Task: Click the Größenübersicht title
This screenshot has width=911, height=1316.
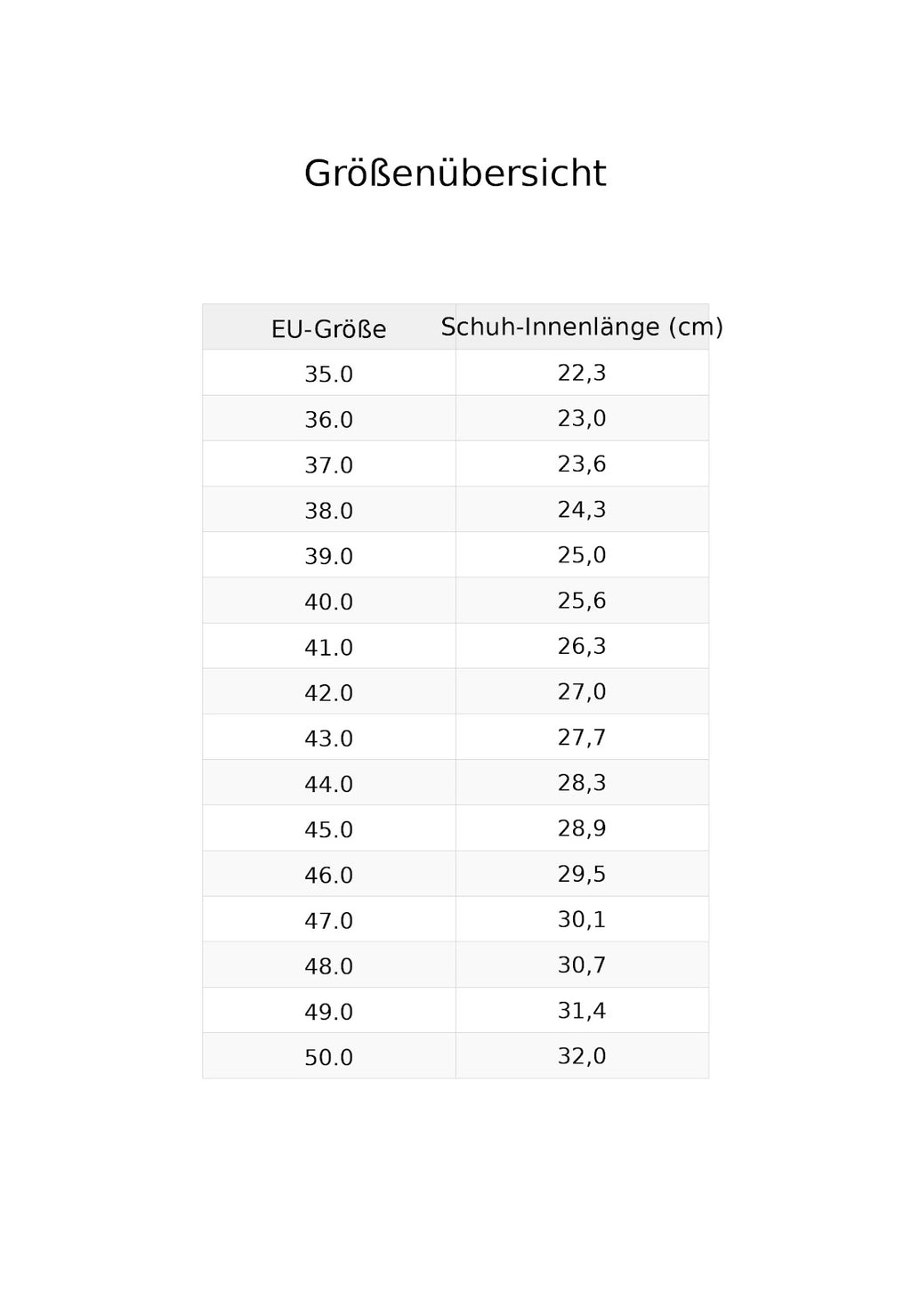Action: pos(455,174)
